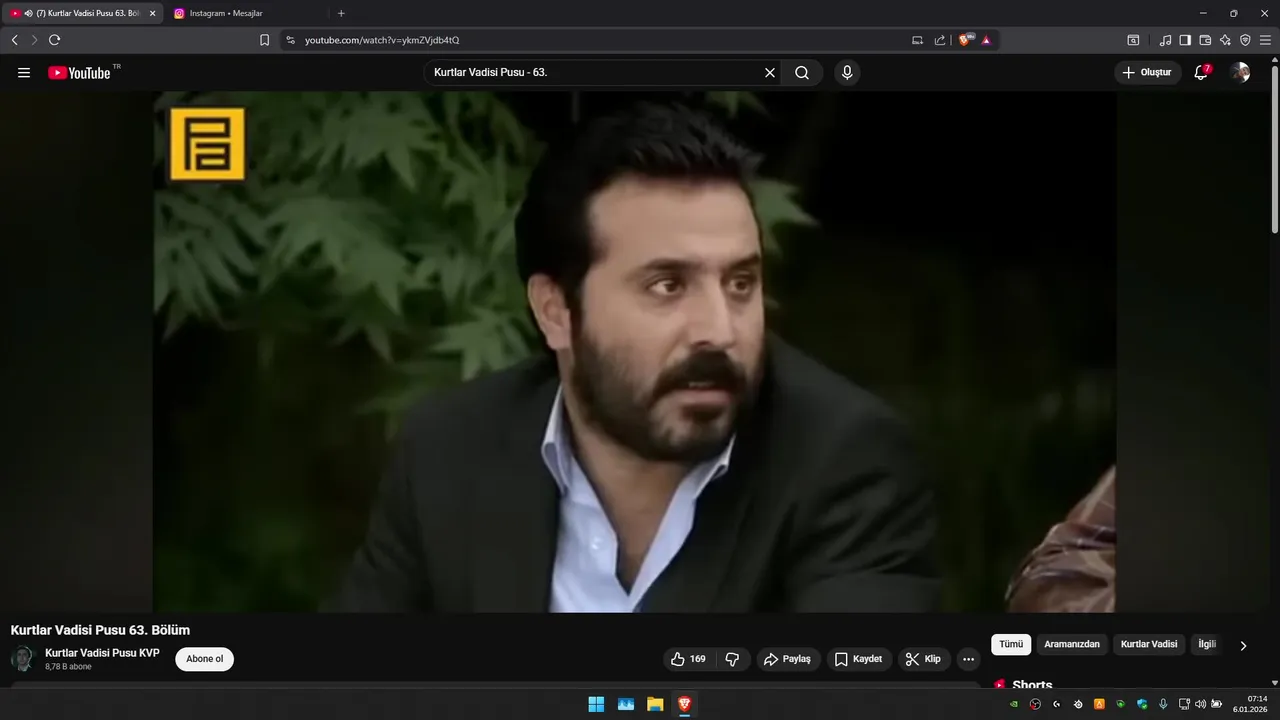Share this page from the address bar
Image resolution: width=1280 pixels, height=720 pixels.
pyautogui.click(x=940, y=40)
